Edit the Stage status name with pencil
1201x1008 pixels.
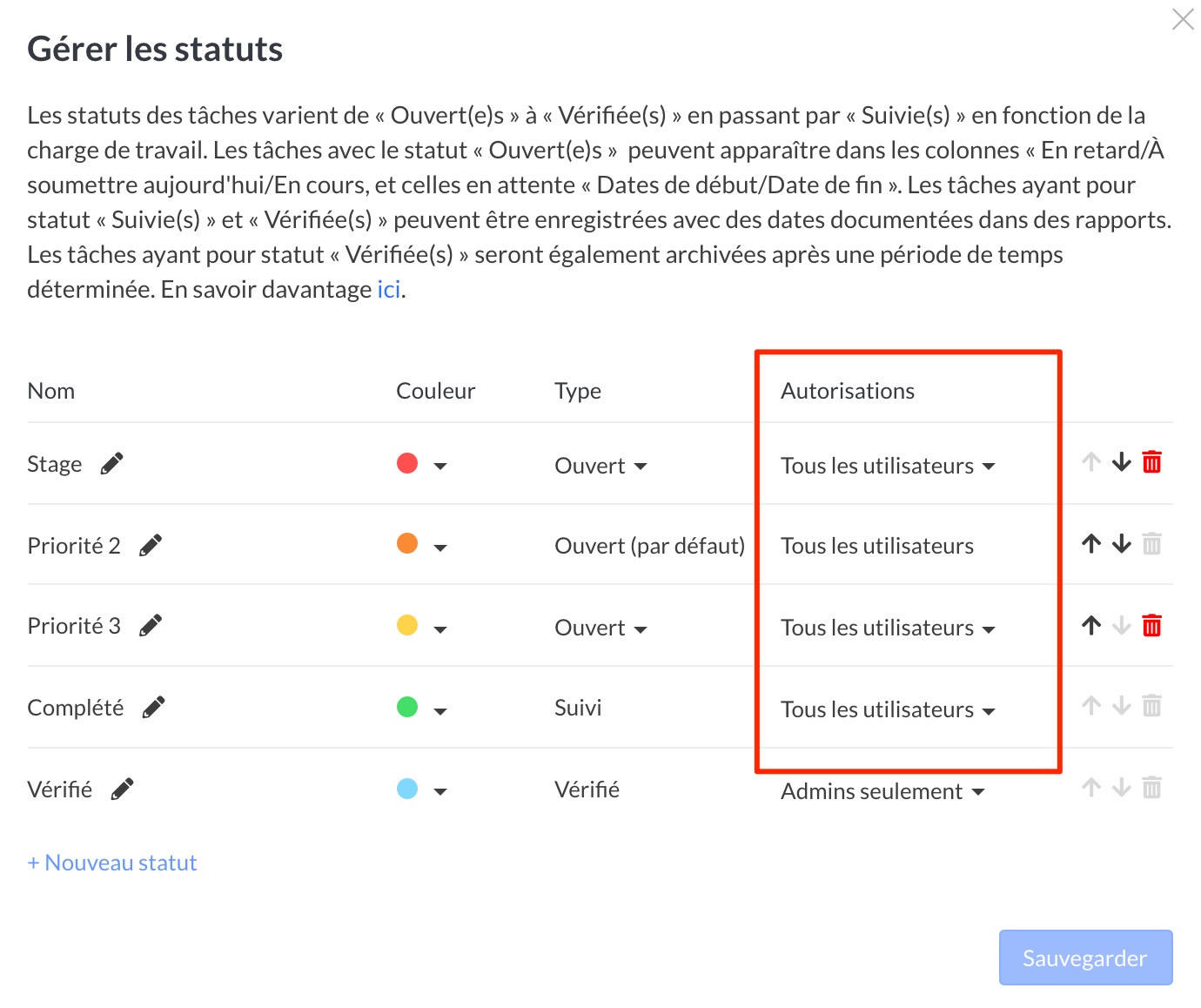pos(111,464)
